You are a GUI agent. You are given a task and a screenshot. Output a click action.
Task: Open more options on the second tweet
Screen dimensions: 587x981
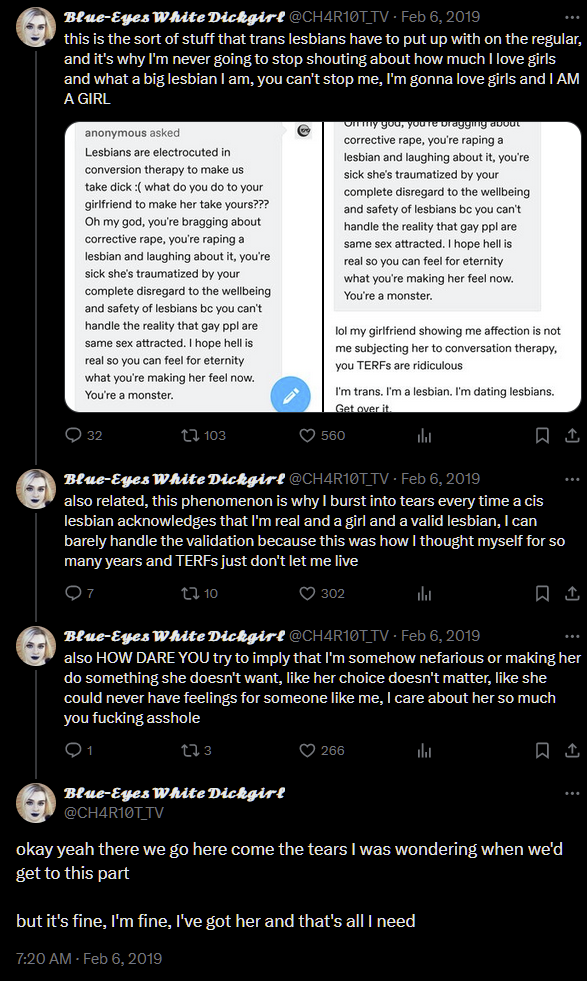click(572, 479)
